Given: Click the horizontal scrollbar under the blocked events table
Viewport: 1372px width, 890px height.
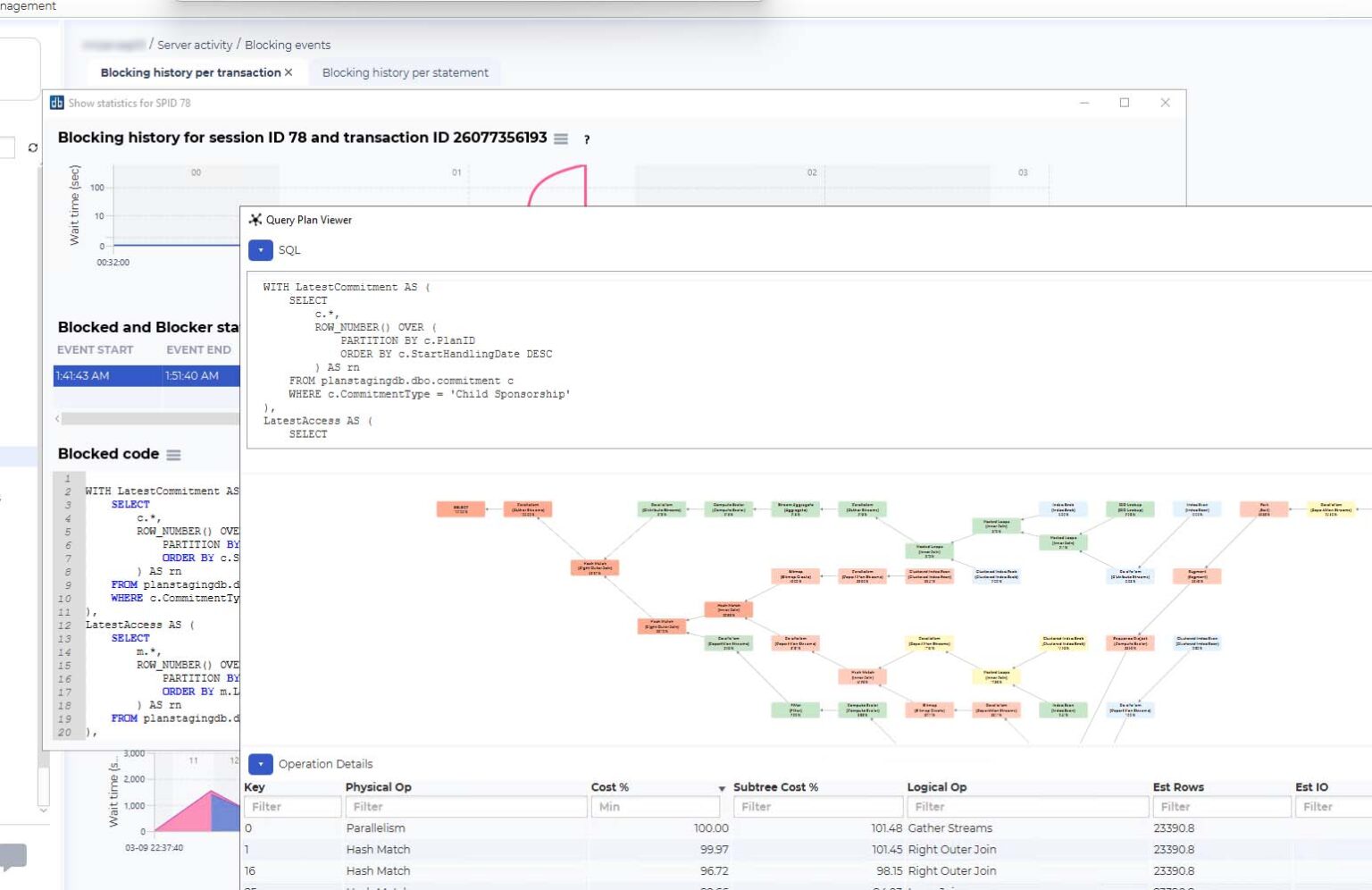Looking at the screenshot, I should click(150, 418).
